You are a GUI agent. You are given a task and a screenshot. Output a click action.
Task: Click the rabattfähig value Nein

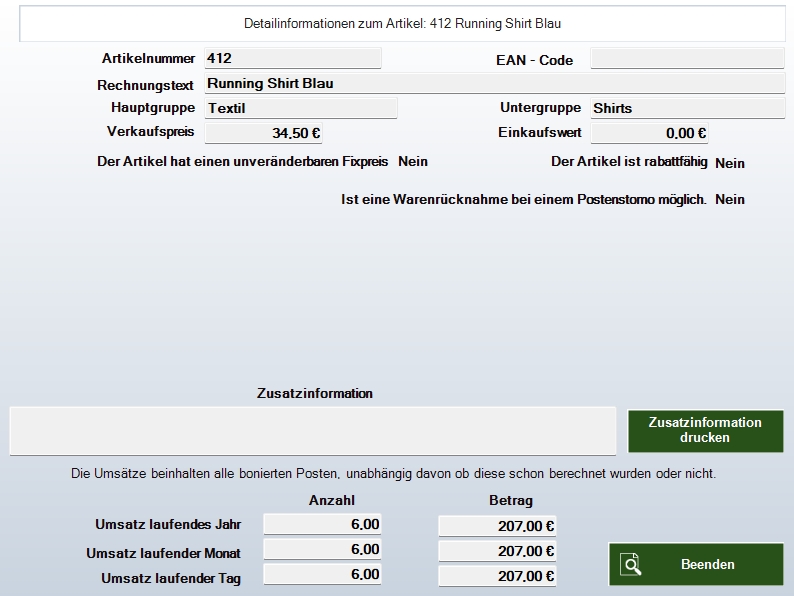pos(730,163)
